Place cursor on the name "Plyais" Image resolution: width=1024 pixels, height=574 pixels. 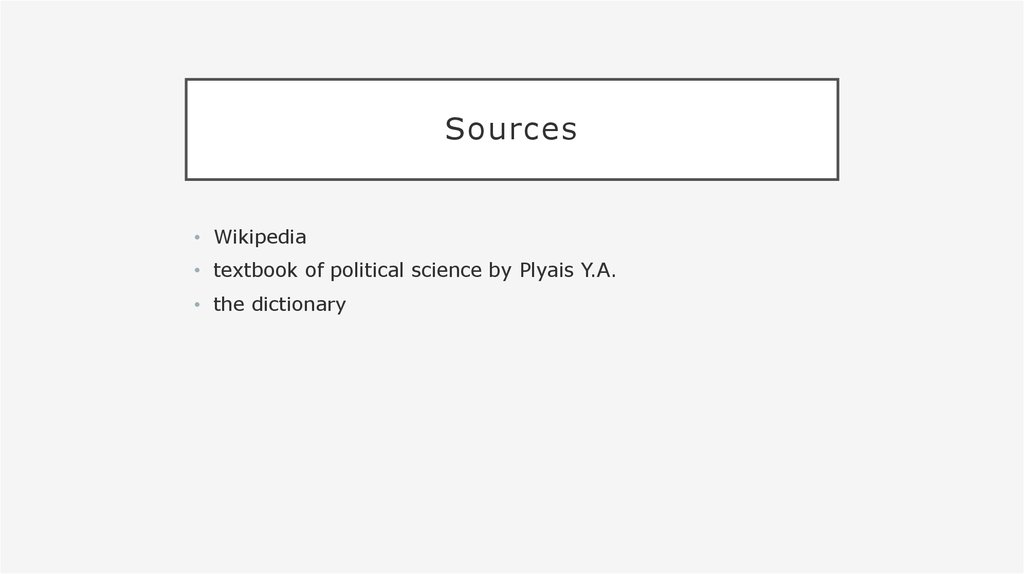tap(547, 270)
